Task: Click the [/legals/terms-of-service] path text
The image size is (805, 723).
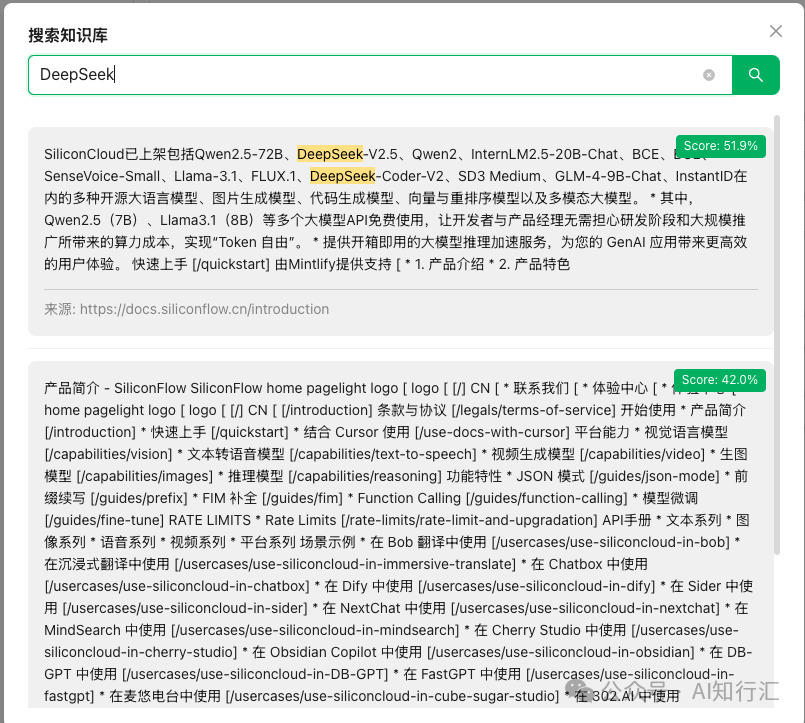Action: point(533,410)
